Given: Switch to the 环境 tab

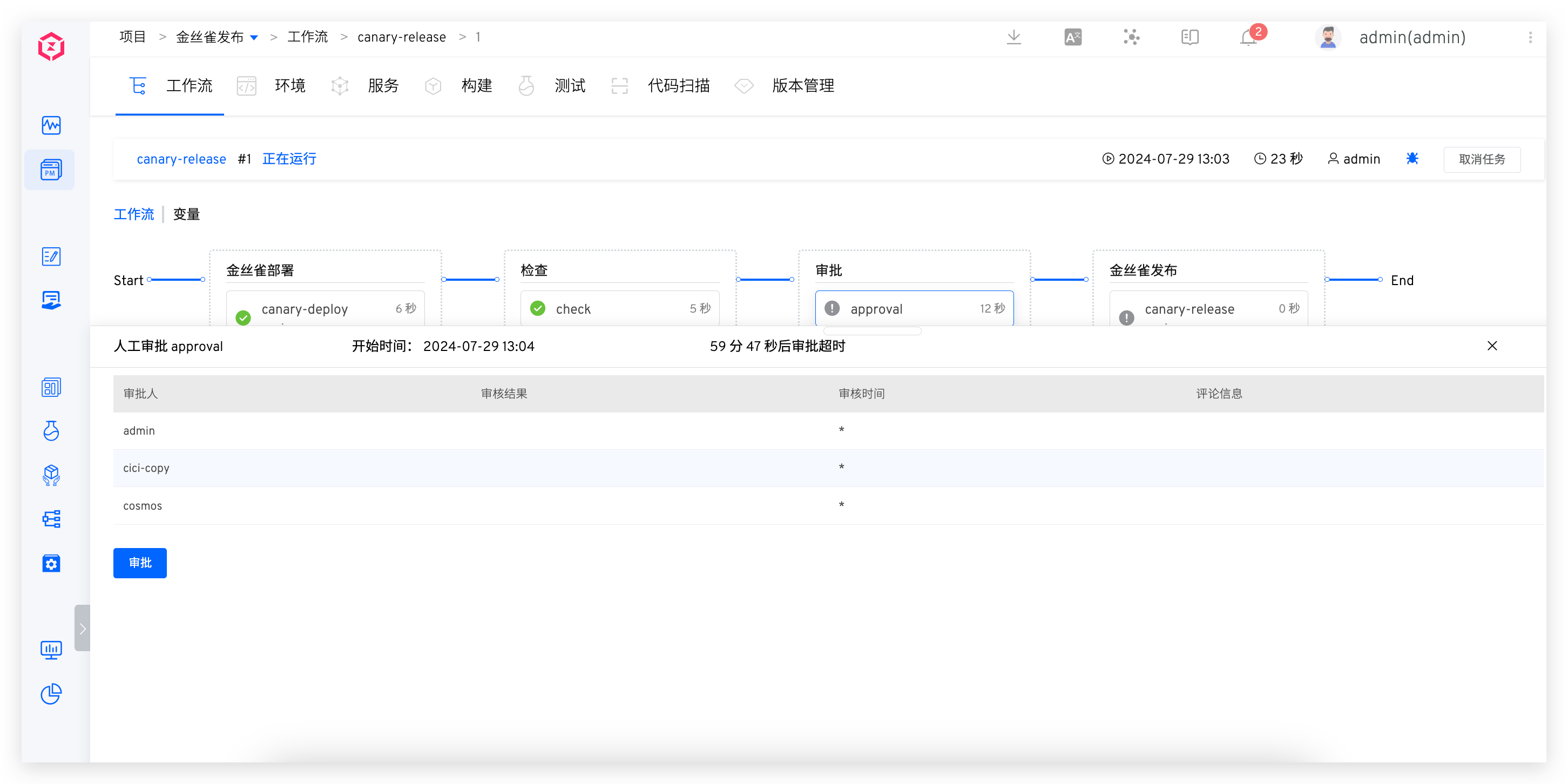Looking at the screenshot, I should click(x=271, y=86).
